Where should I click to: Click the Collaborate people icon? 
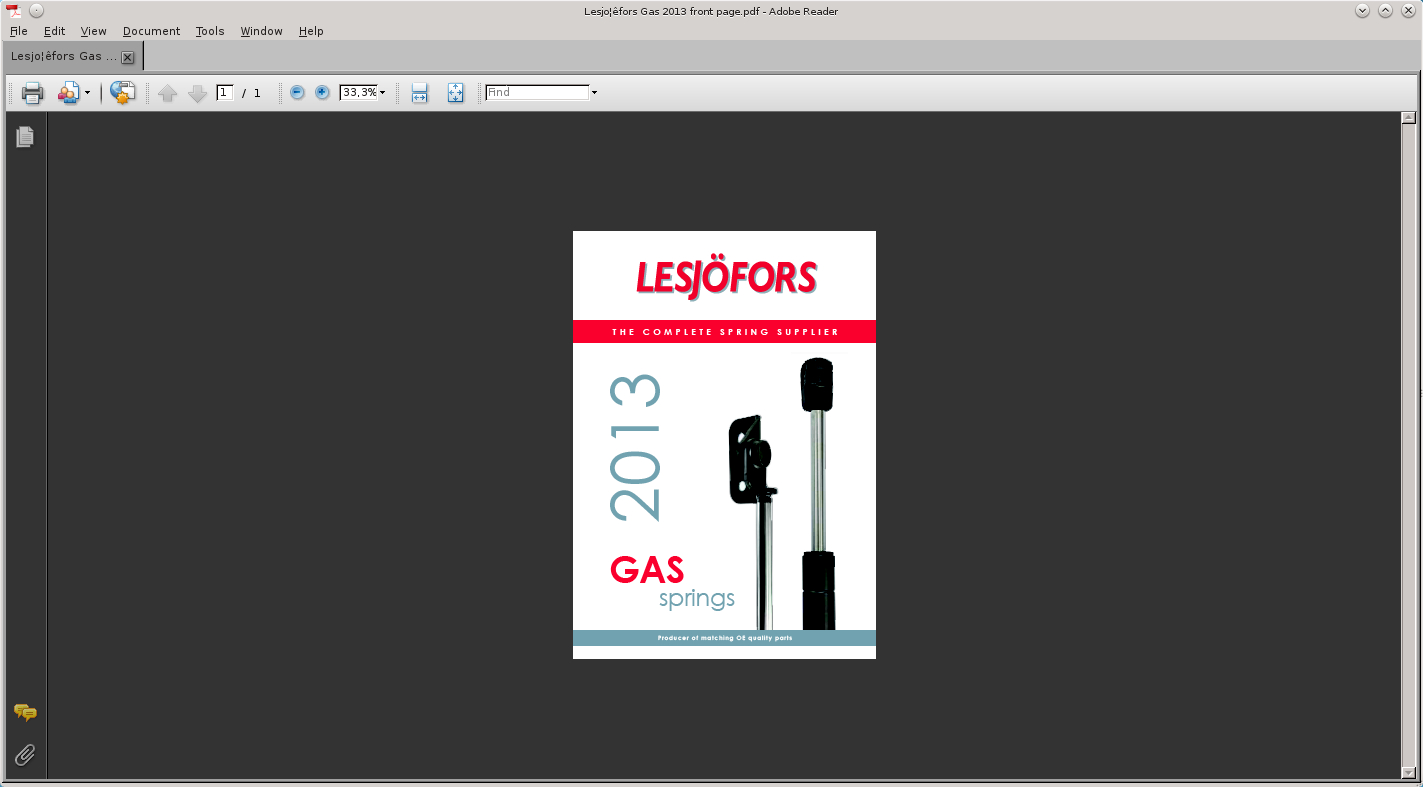68,93
